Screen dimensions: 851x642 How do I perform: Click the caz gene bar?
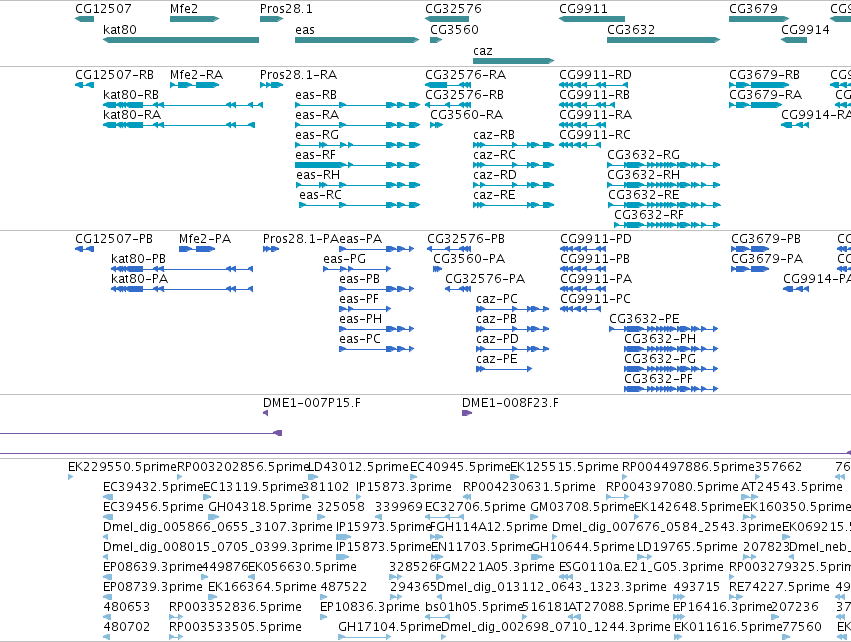point(513,61)
